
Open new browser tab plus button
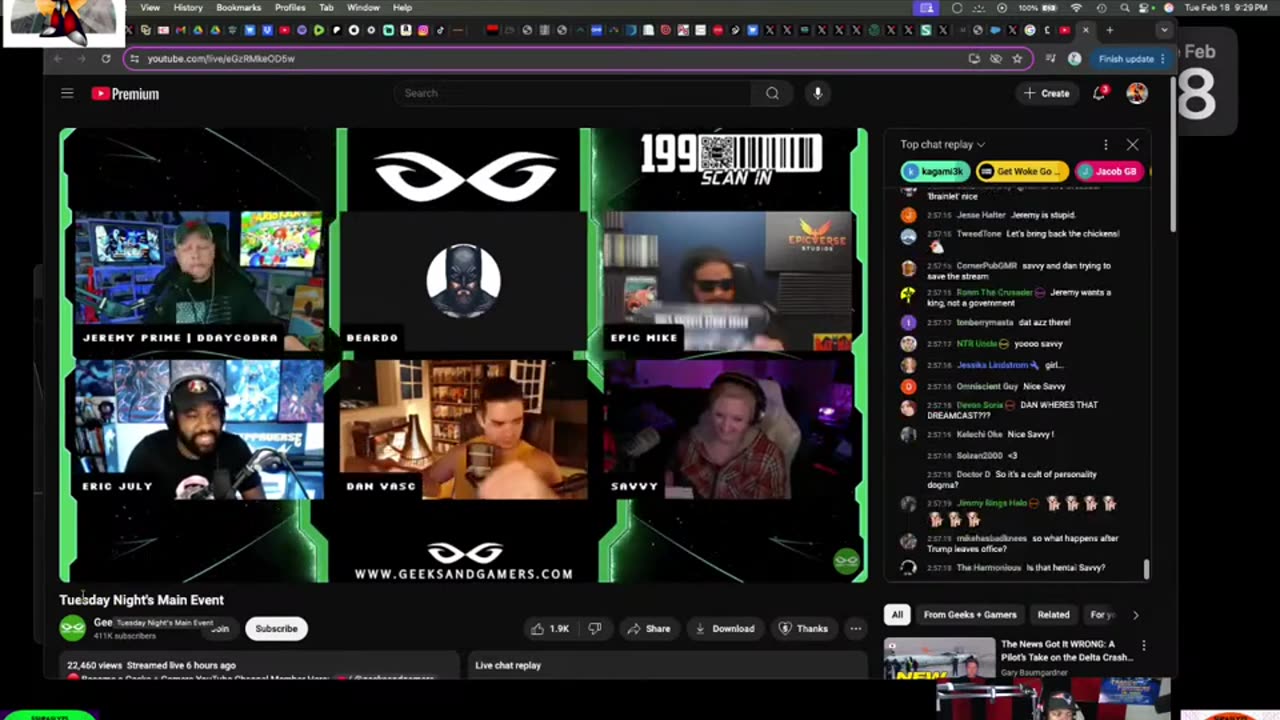(1109, 30)
